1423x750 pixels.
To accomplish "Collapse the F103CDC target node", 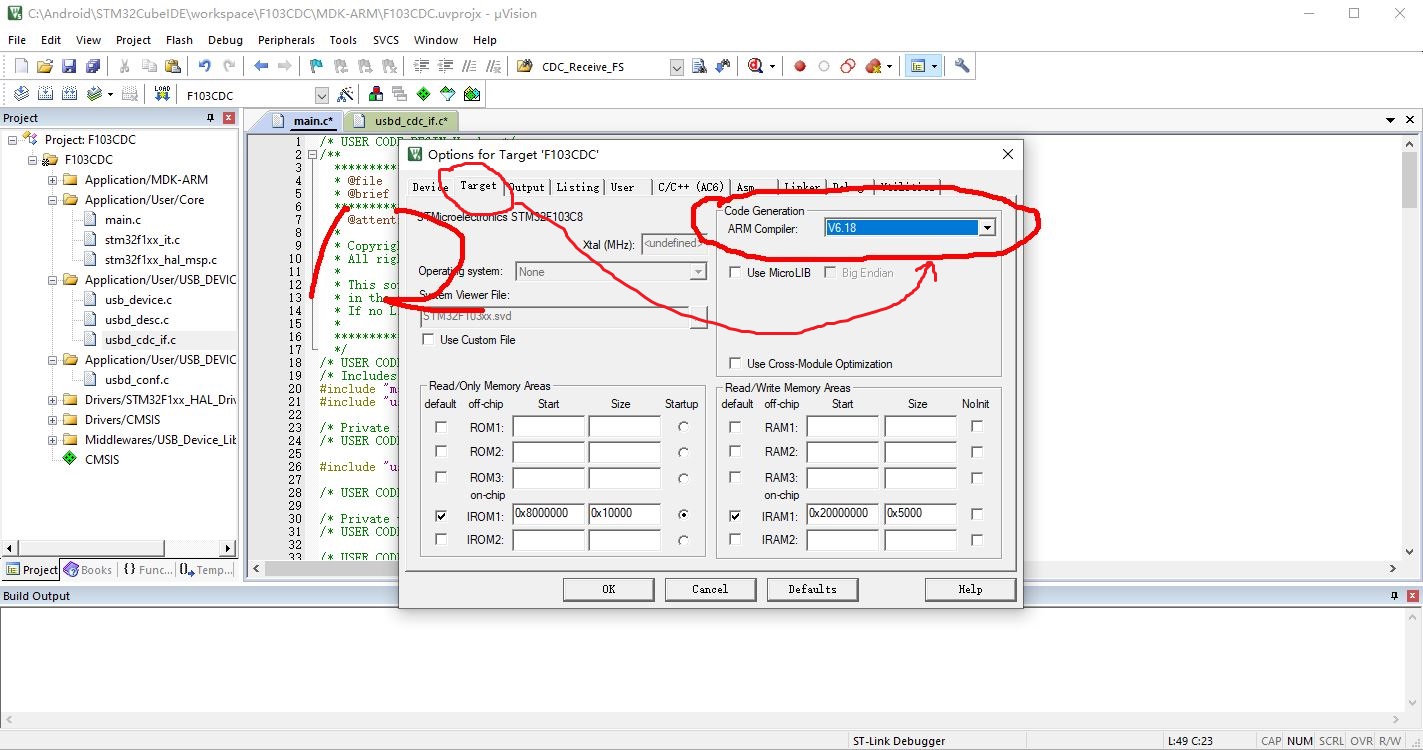I will (x=33, y=160).
